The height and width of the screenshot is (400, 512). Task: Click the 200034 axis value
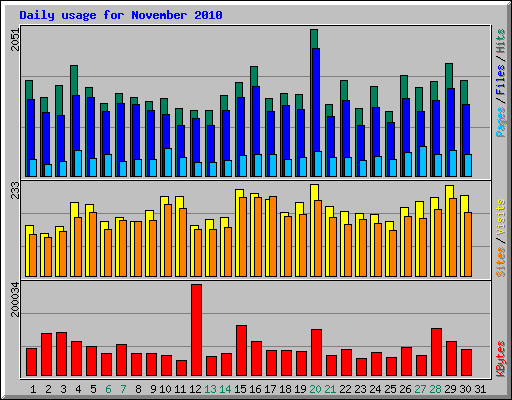click(x=15, y=299)
